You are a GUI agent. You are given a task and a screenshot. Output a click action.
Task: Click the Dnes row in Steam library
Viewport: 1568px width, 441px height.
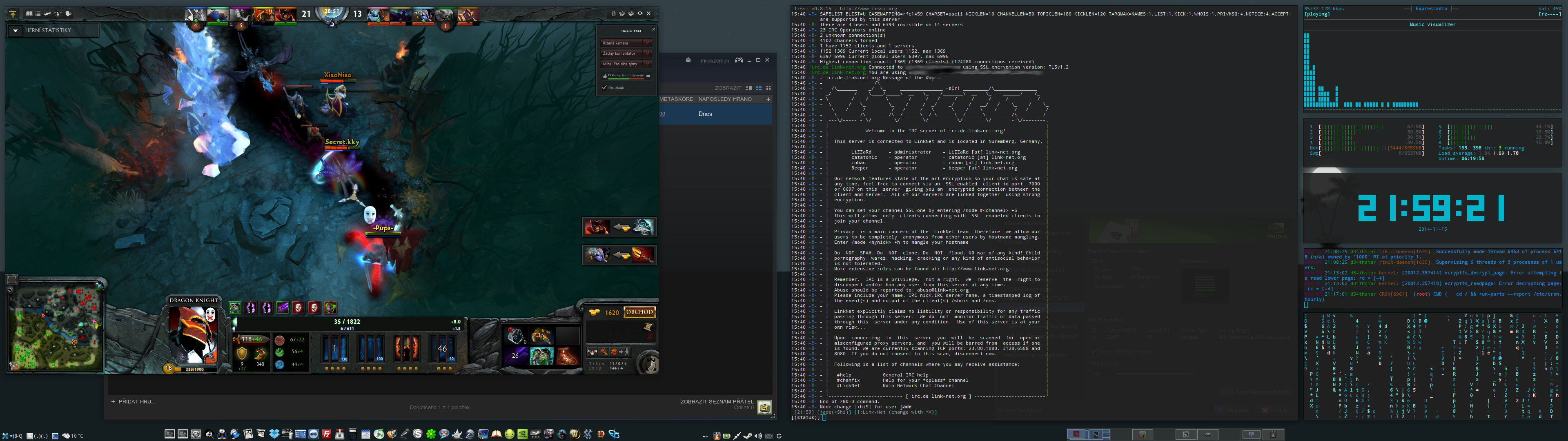(x=717, y=114)
